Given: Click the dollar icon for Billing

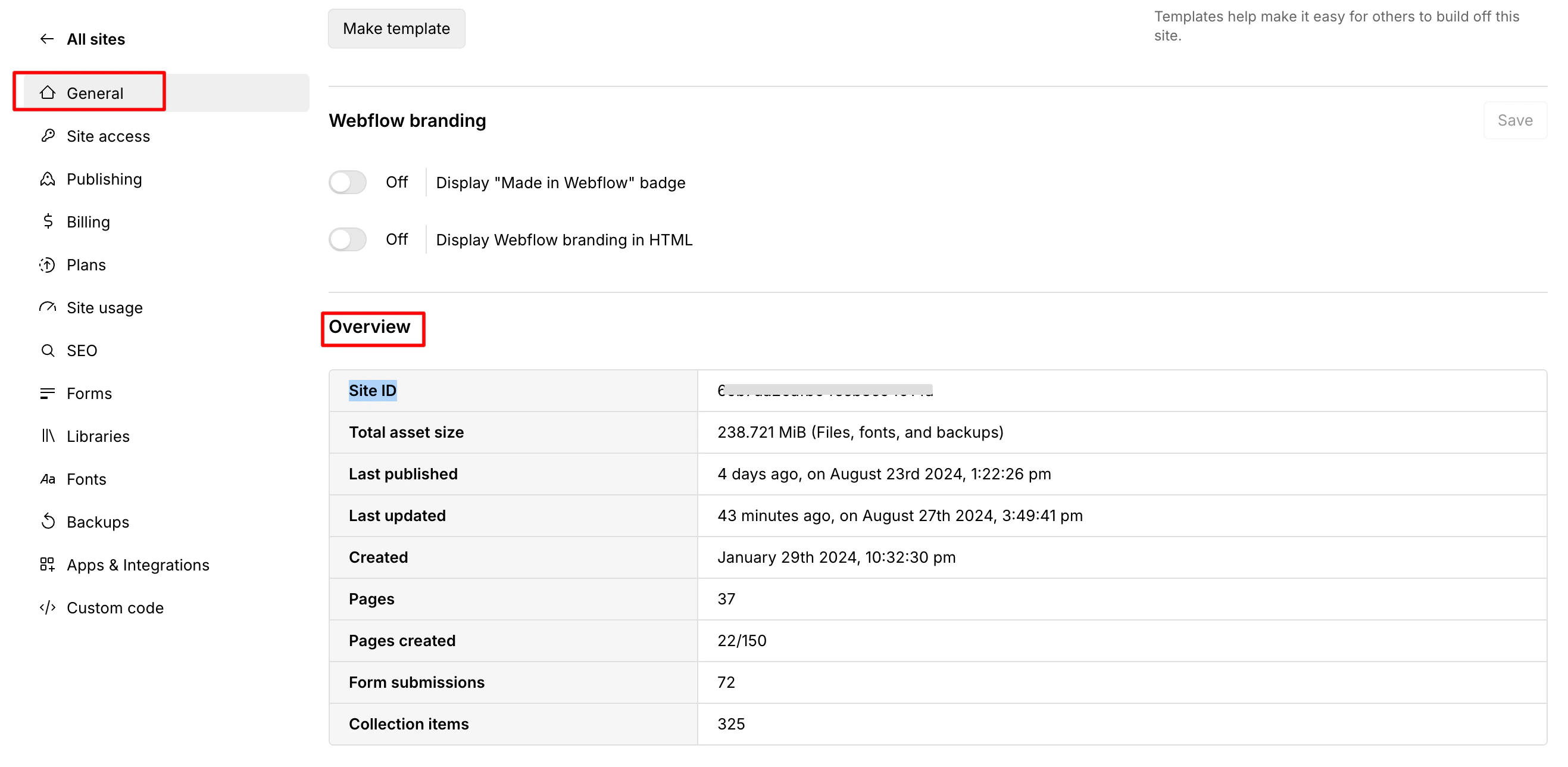Looking at the screenshot, I should pyautogui.click(x=48, y=222).
